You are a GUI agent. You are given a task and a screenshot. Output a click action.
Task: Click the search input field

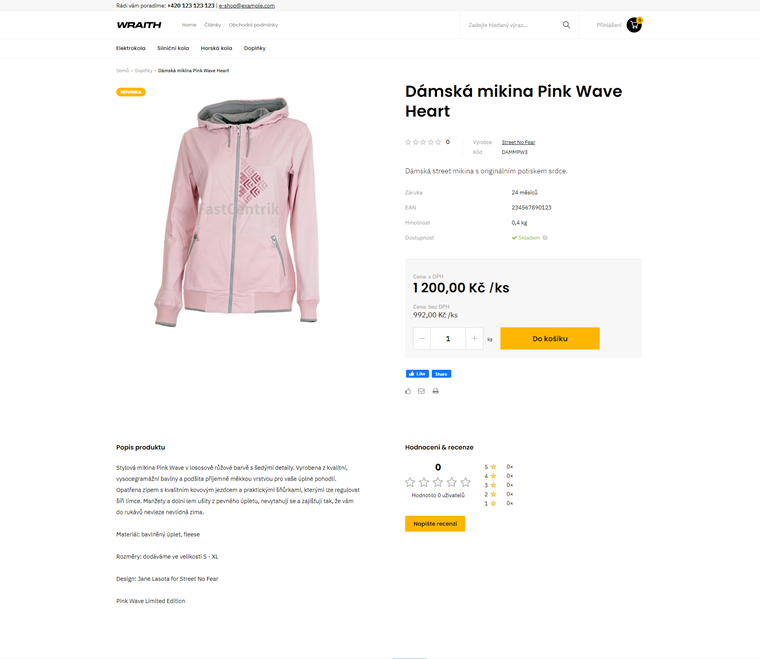pos(511,25)
